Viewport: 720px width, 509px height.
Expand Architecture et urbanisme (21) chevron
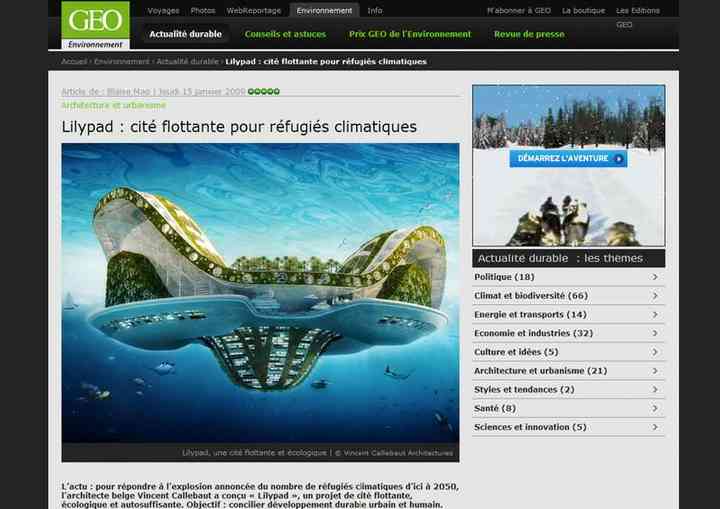(655, 371)
